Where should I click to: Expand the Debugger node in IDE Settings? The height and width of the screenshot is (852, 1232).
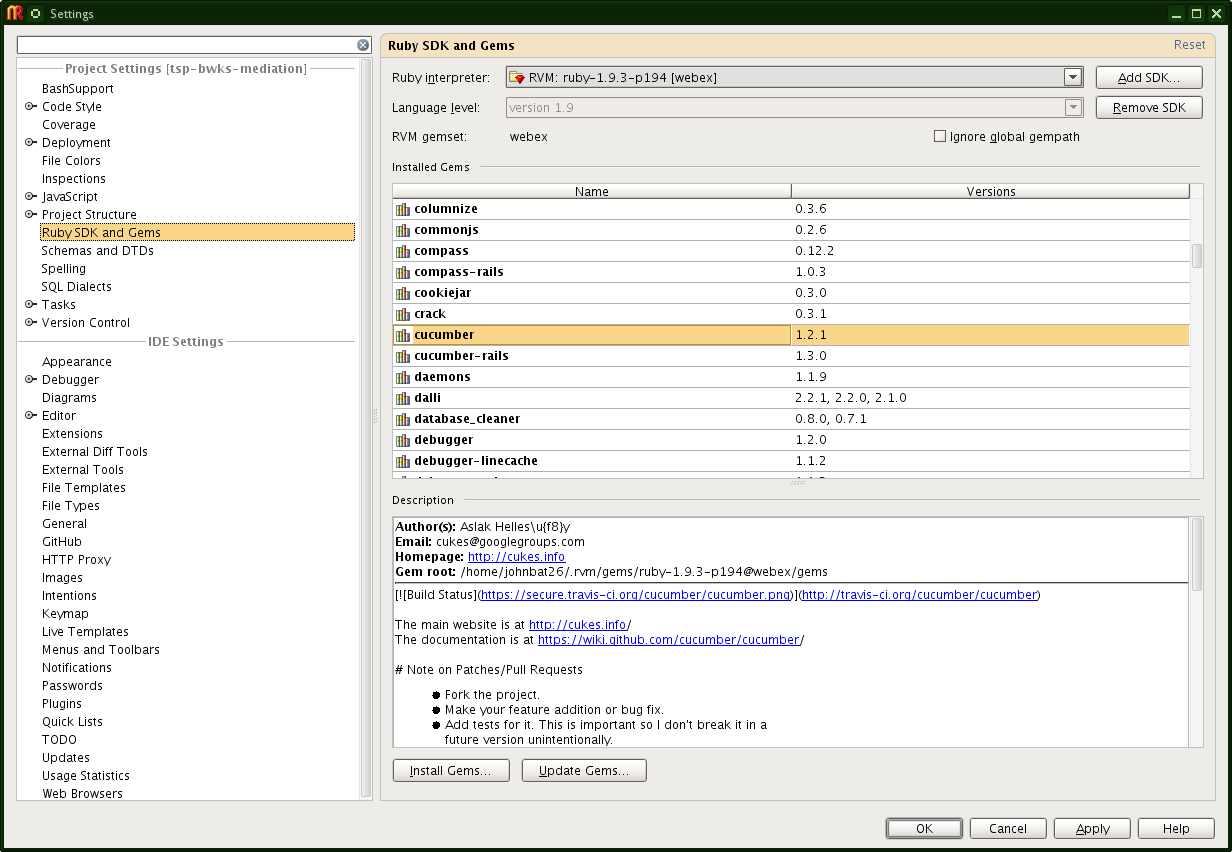point(31,380)
